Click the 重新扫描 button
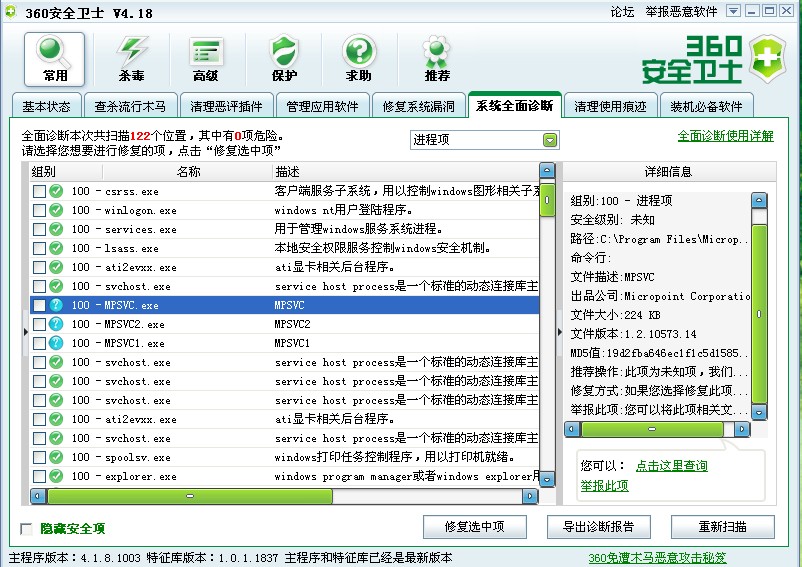802x567 pixels. coord(722,527)
